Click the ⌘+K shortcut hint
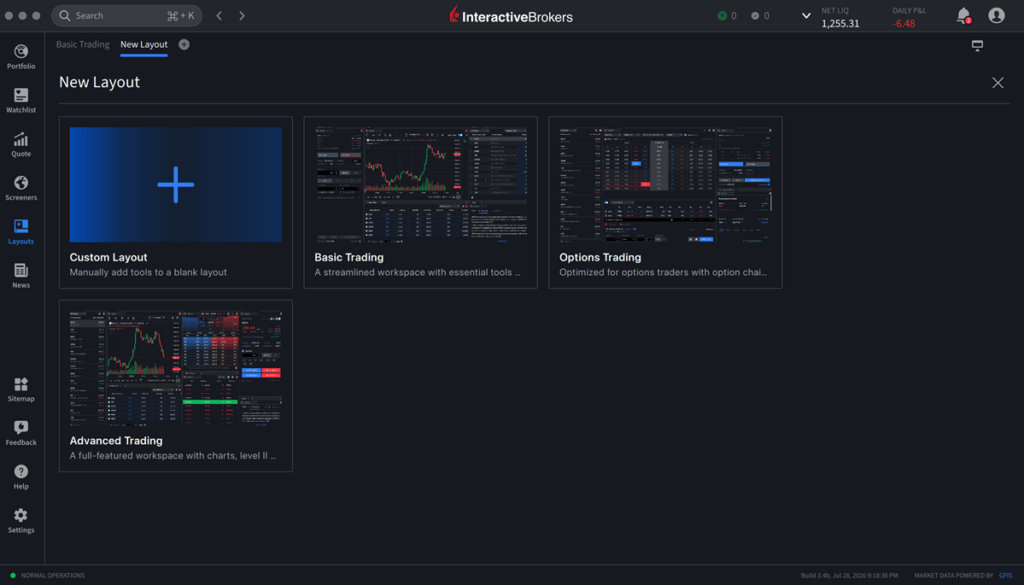The image size is (1024, 585). coord(180,16)
